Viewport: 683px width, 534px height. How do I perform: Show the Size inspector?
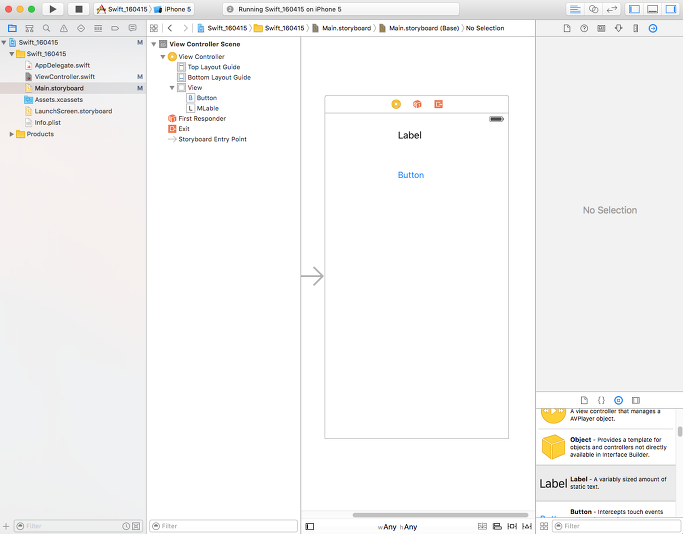(636, 28)
